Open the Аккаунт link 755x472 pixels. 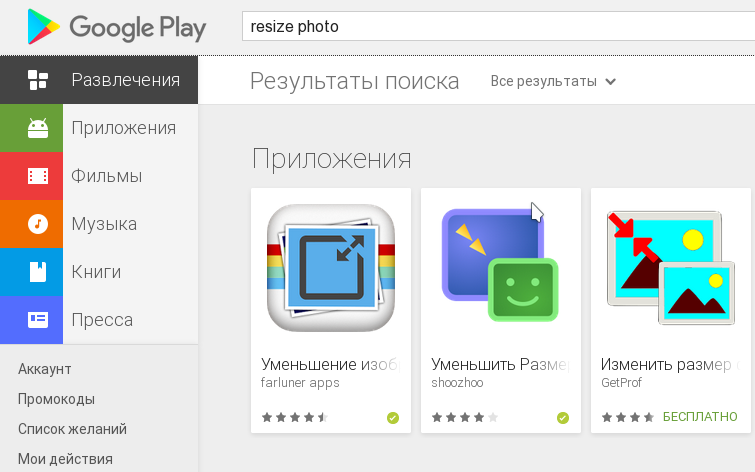point(45,369)
